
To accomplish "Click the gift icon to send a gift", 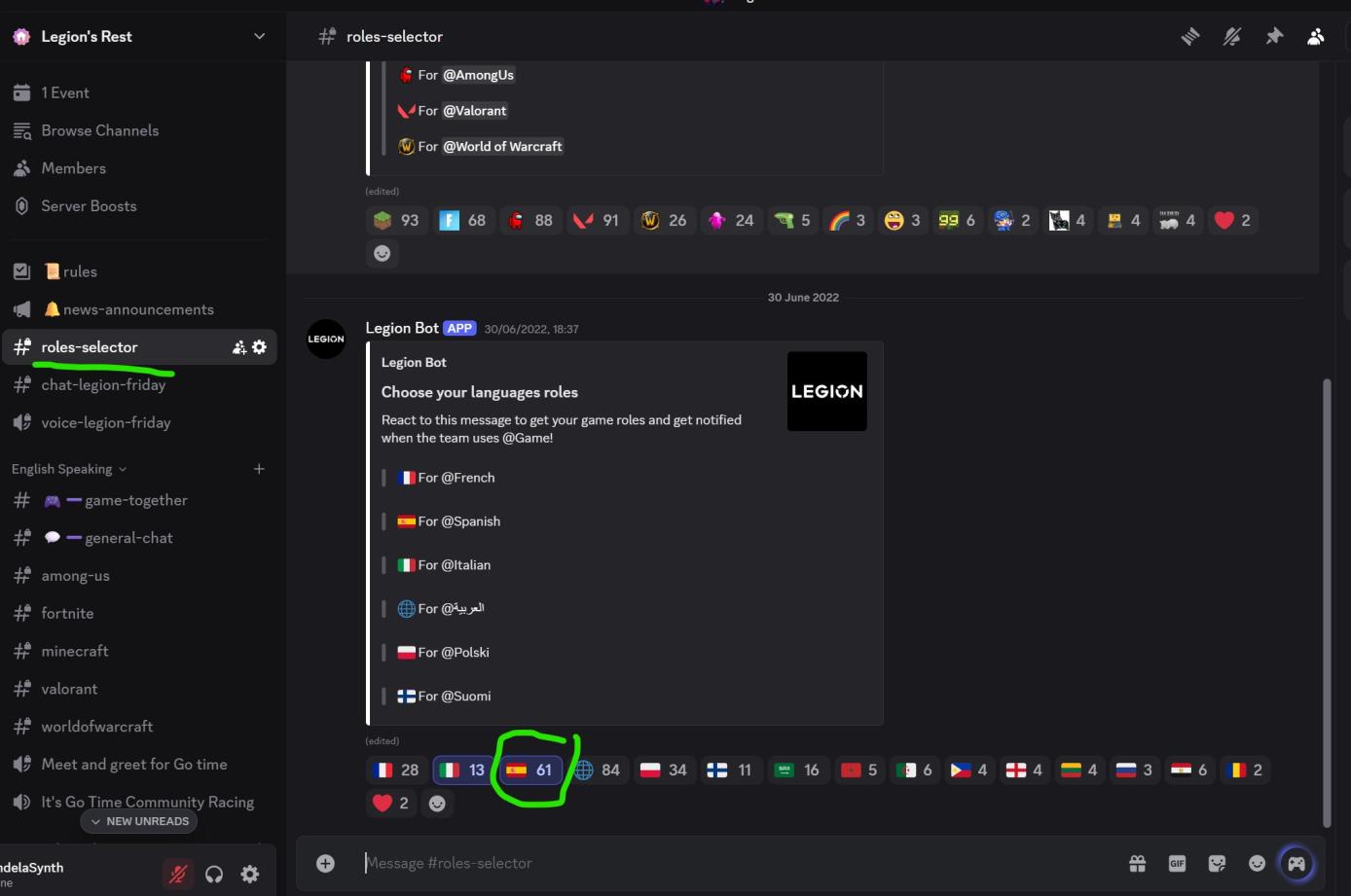I will coord(1138,863).
